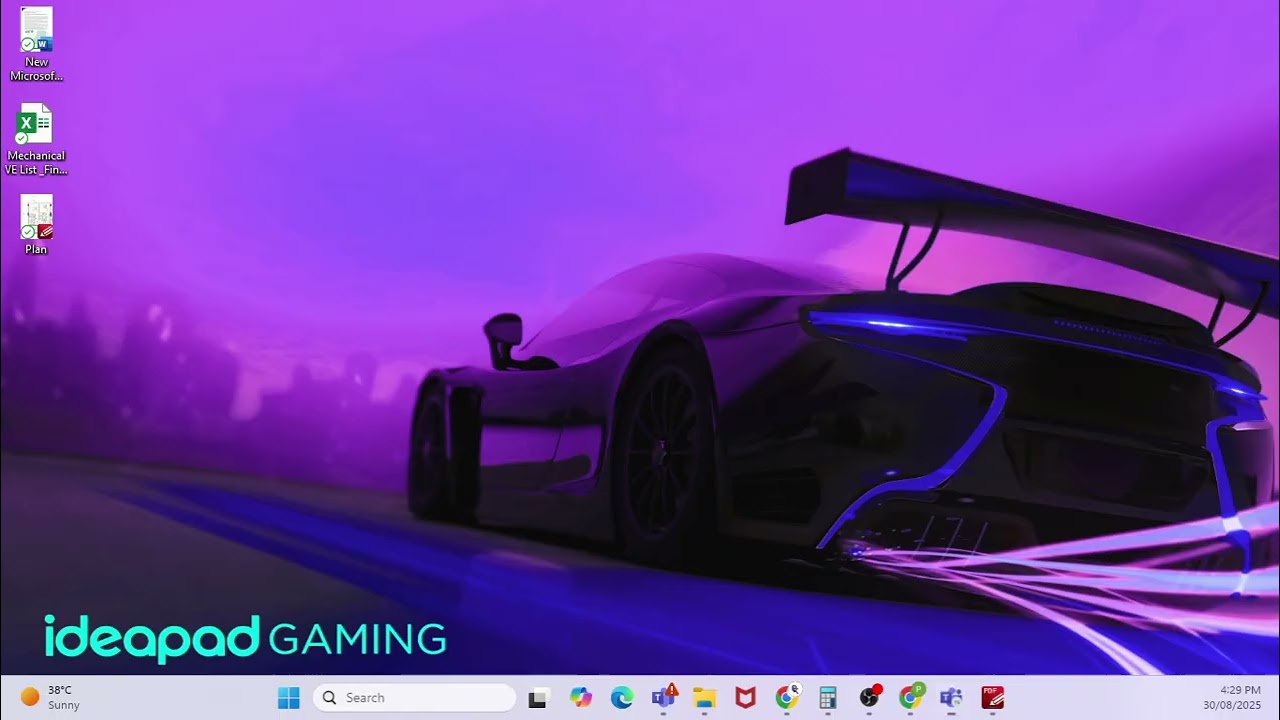Open File Explorer from taskbar

pyautogui.click(x=705, y=698)
